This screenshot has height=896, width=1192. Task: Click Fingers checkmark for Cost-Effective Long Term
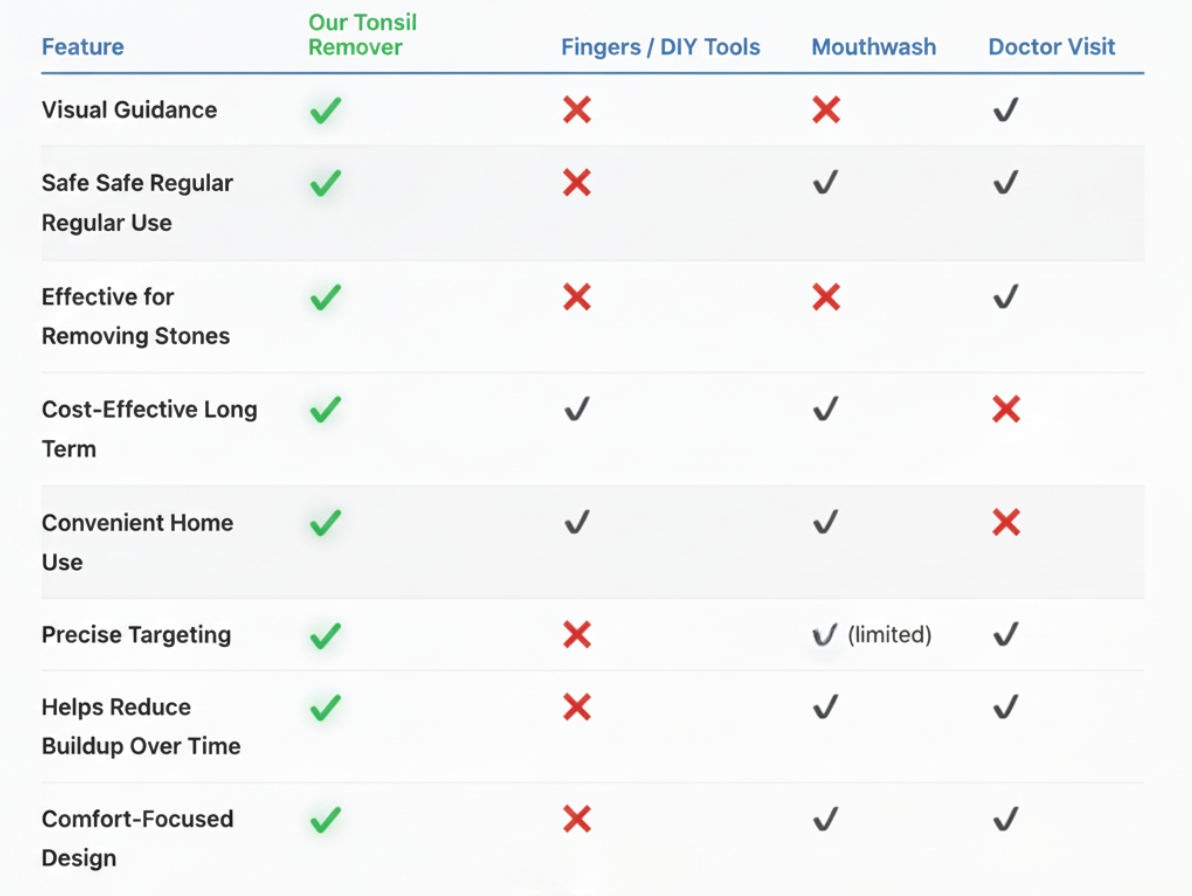click(x=577, y=409)
